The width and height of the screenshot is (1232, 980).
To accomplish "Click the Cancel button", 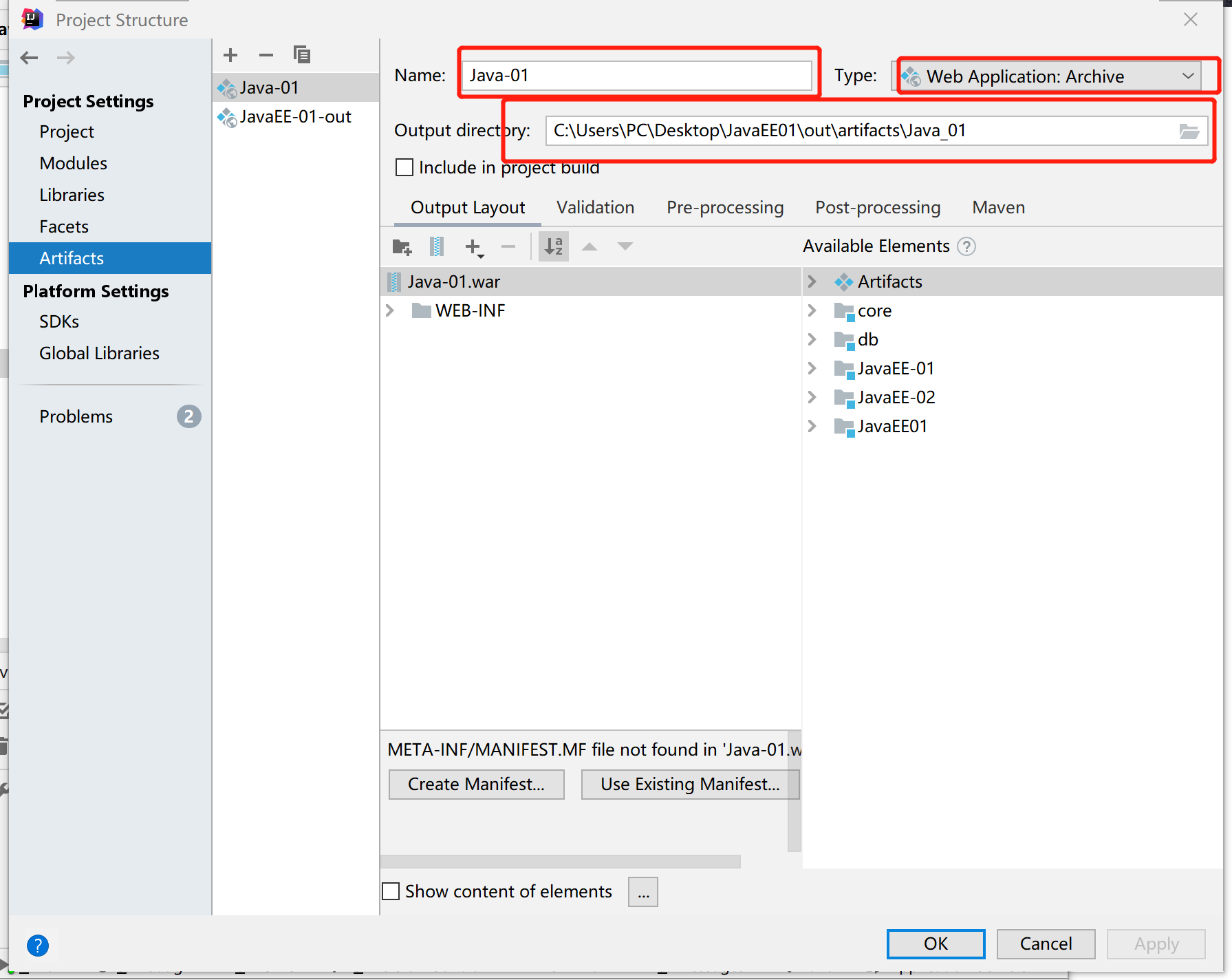I will pos(1046,944).
